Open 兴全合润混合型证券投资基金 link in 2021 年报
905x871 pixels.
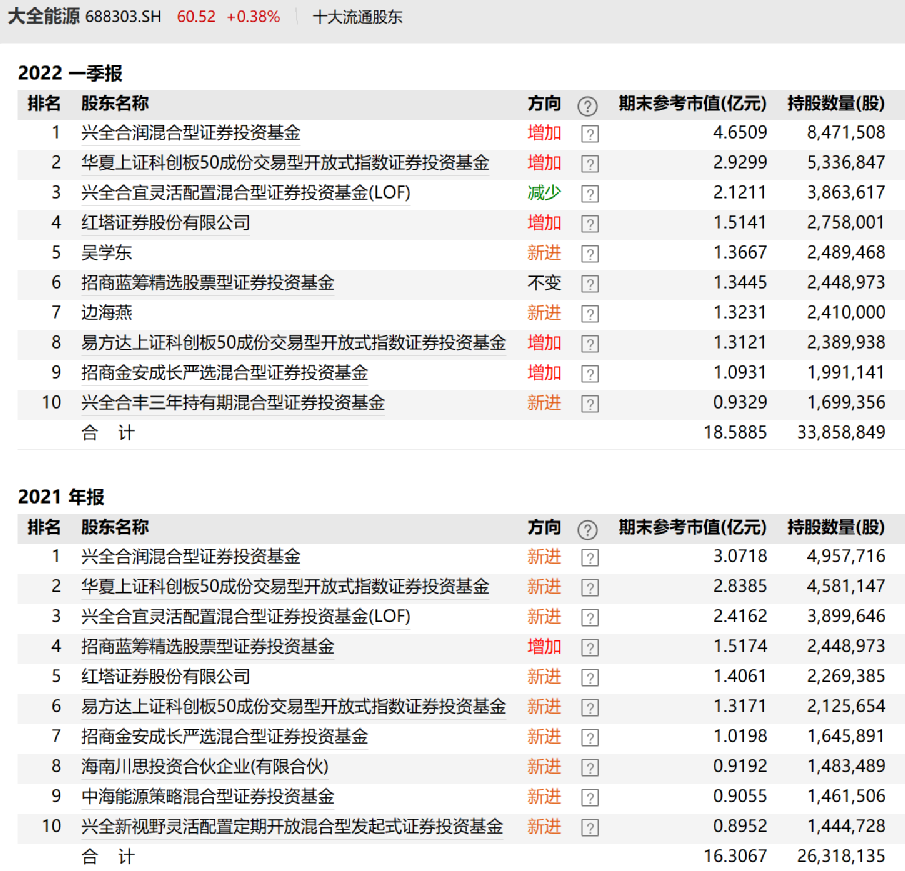pyautogui.click(x=190, y=556)
